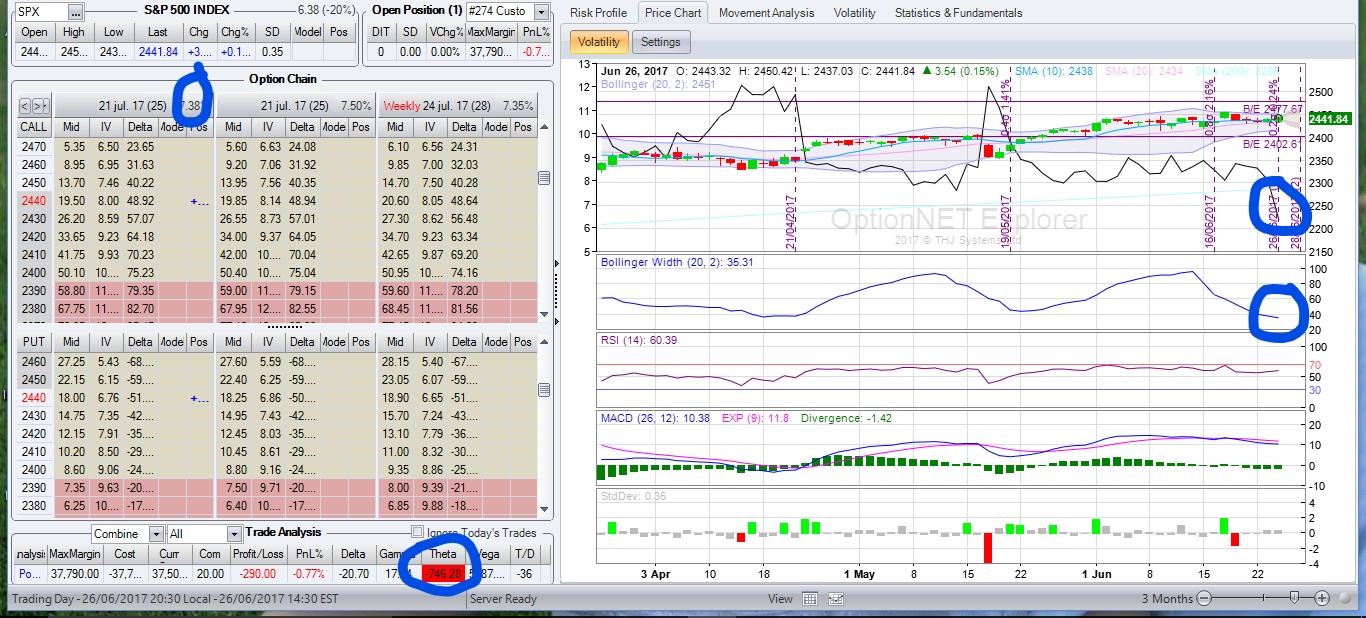Open the All filter dropdown
The height and width of the screenshot is (618, 1366).
point(233,534)
